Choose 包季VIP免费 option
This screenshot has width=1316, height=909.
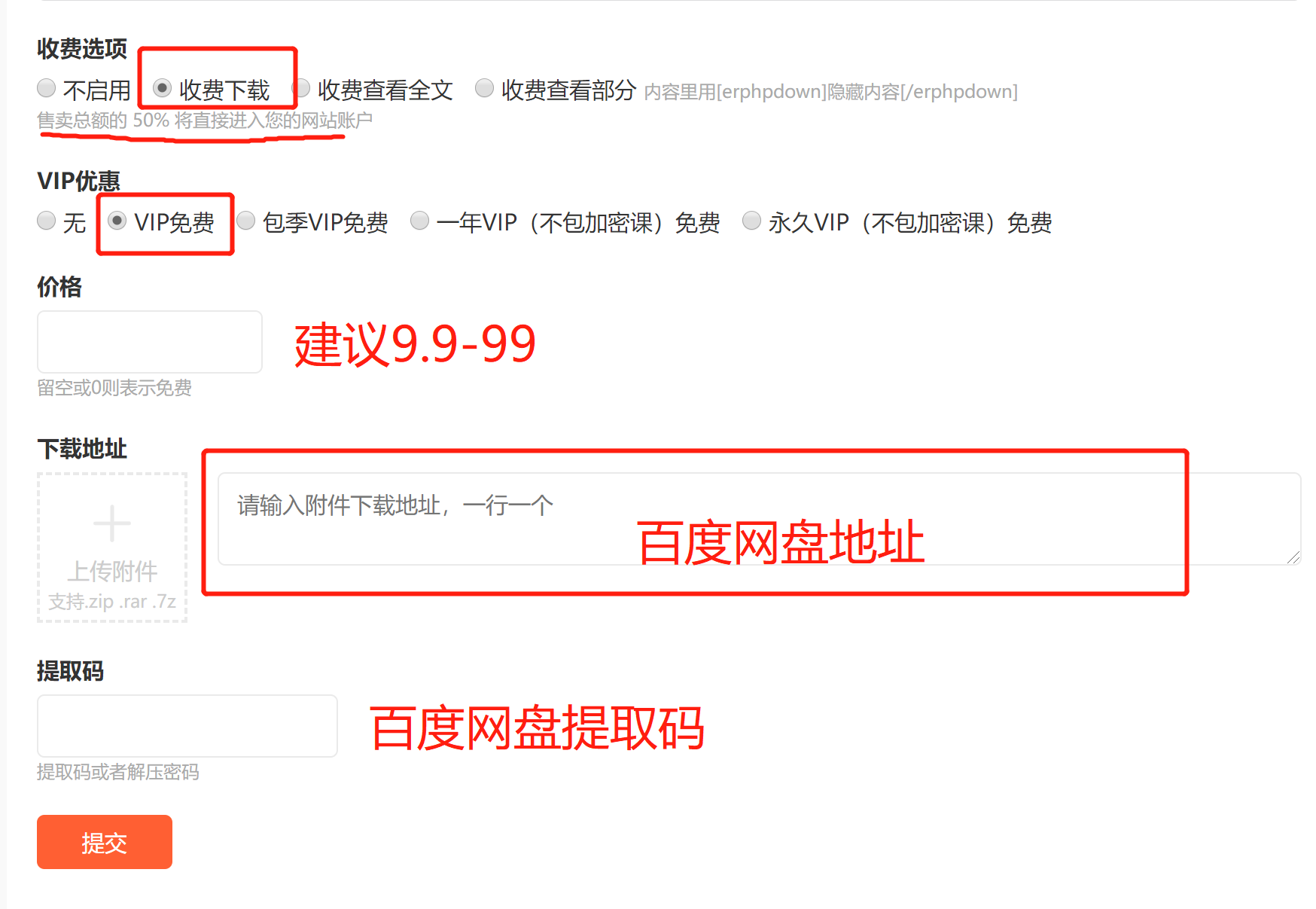click(246, 221)
